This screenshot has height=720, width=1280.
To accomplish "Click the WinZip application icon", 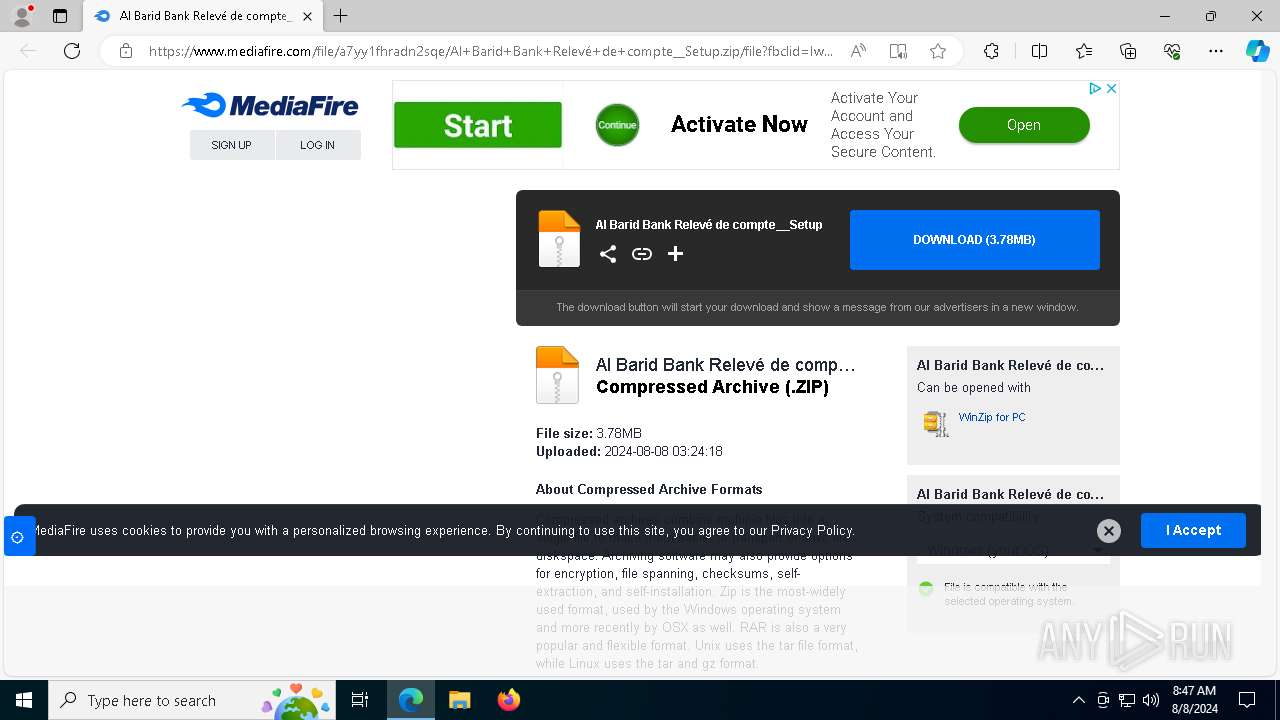I will tap(936, 424).
